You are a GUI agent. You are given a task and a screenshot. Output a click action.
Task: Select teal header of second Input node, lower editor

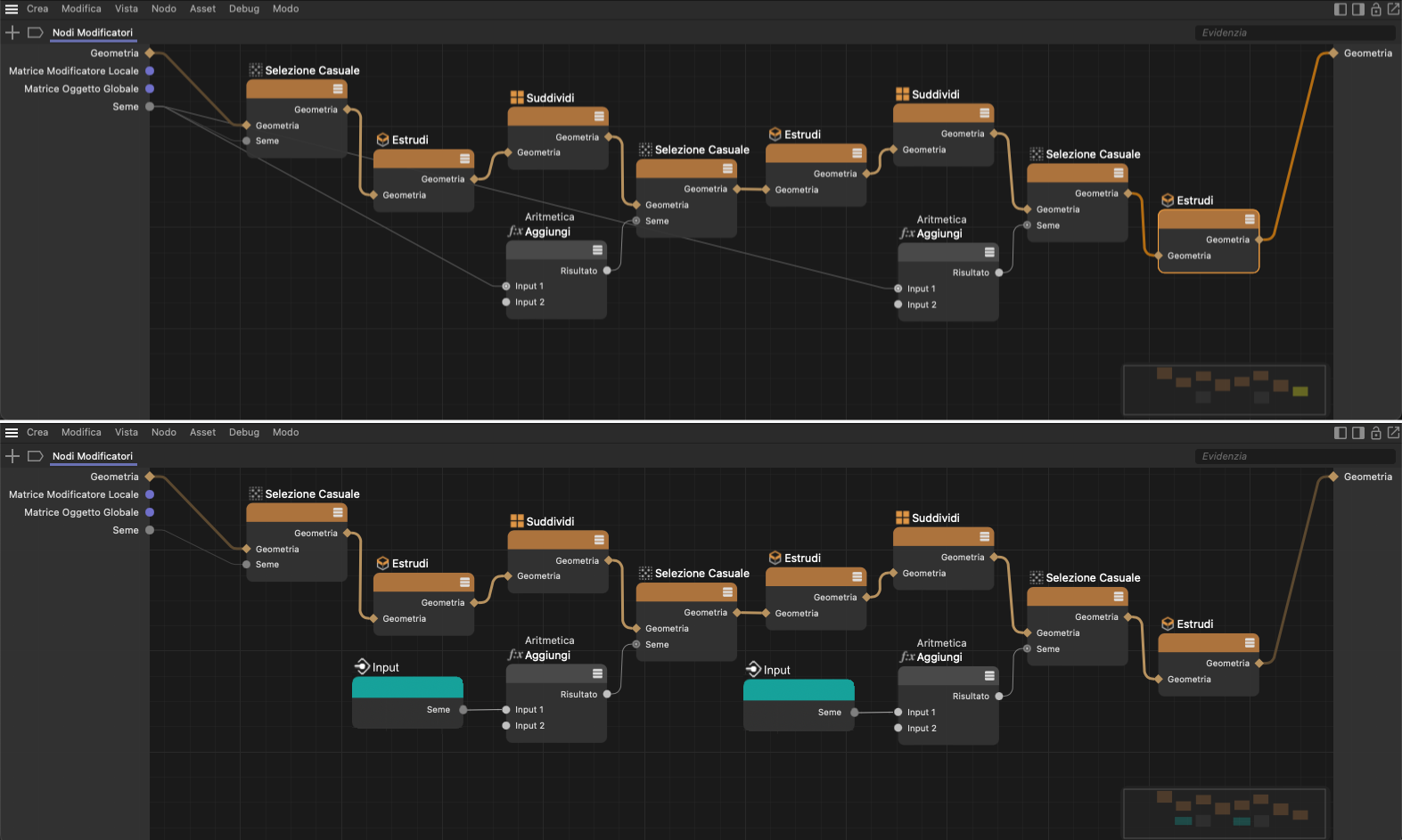click(799, 690)
